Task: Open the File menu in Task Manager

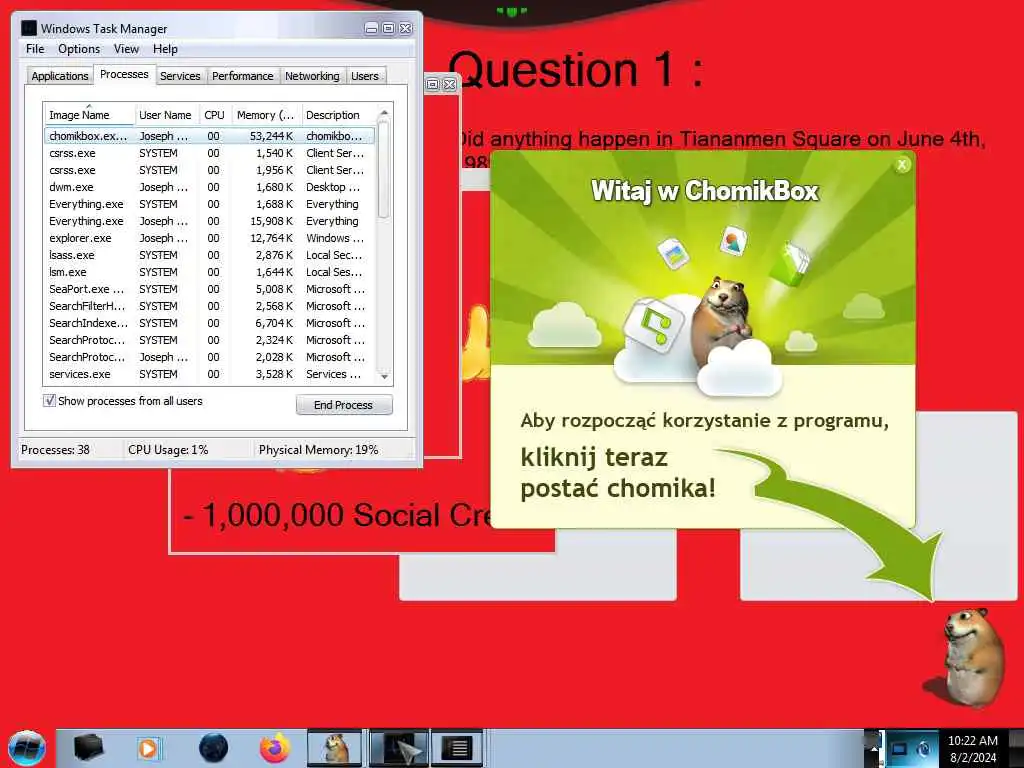Action: [35, 49]
